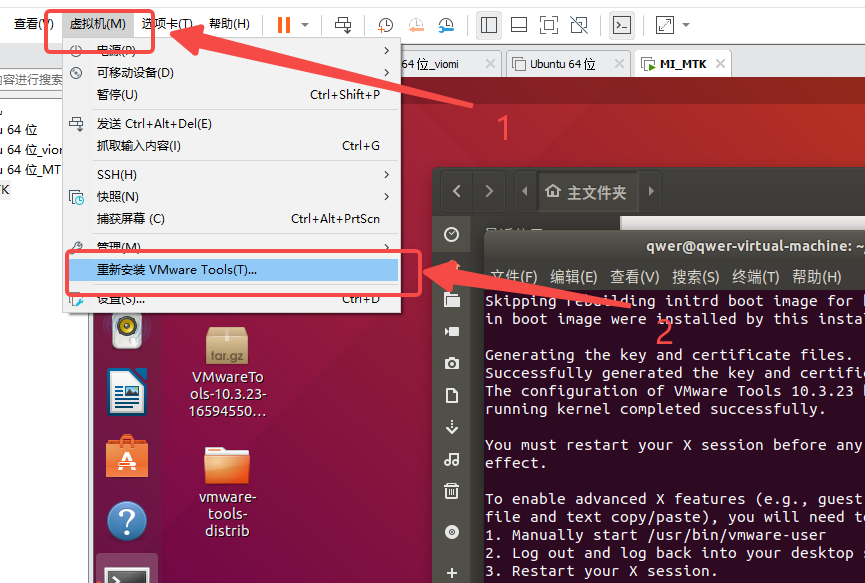Open the 帮助(H) menu in VMware menu bar
The image size is (865, 583).
[229, 24]
